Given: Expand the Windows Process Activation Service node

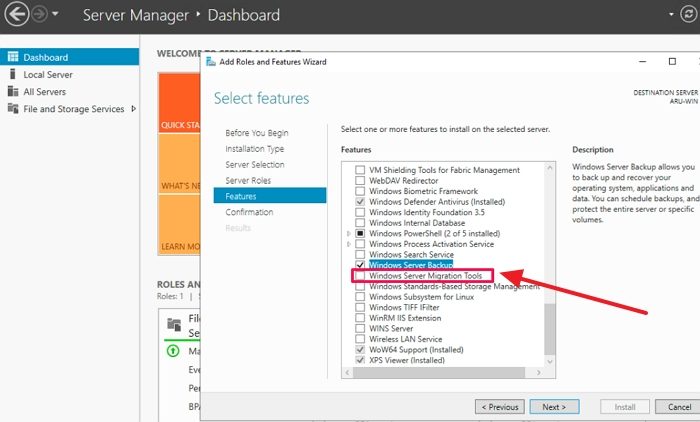Looking at the screenshot, I should [348, 244].
